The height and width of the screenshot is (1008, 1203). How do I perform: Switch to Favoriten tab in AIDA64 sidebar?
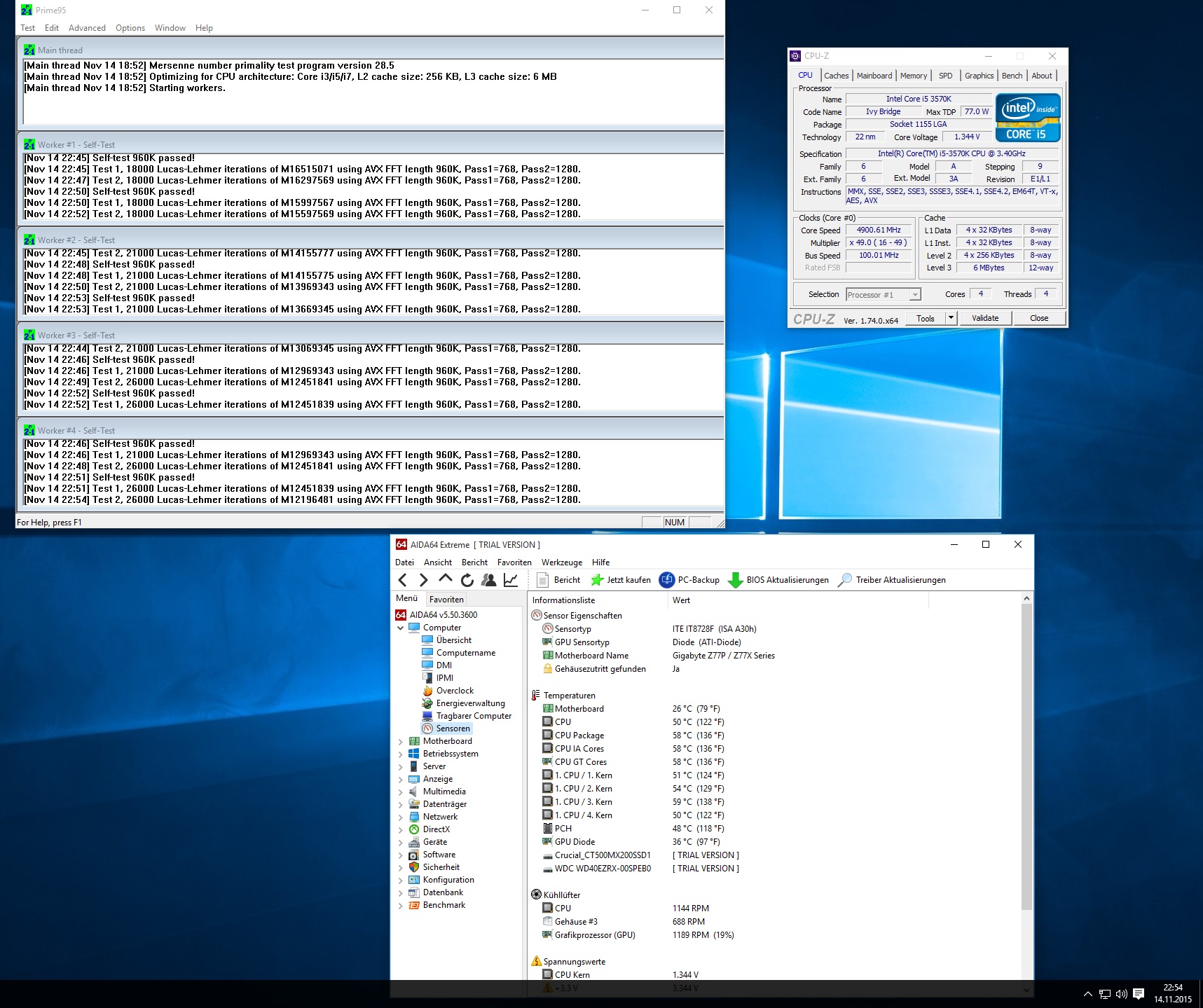[446, 600]
